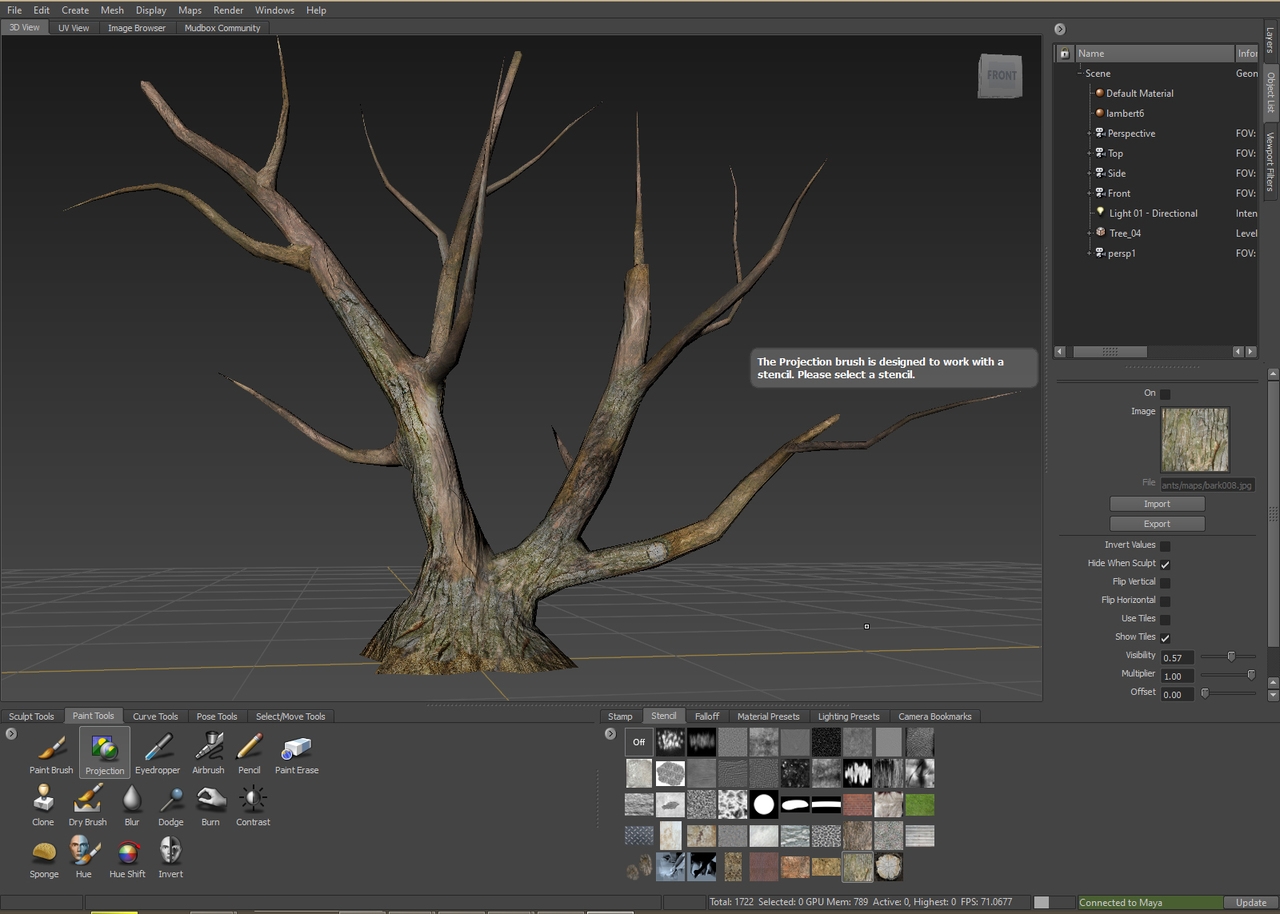The height and width of the screenshot is (914, 1280).
Task: Choose the Burn tool
Action: click(x=210, y=805)
